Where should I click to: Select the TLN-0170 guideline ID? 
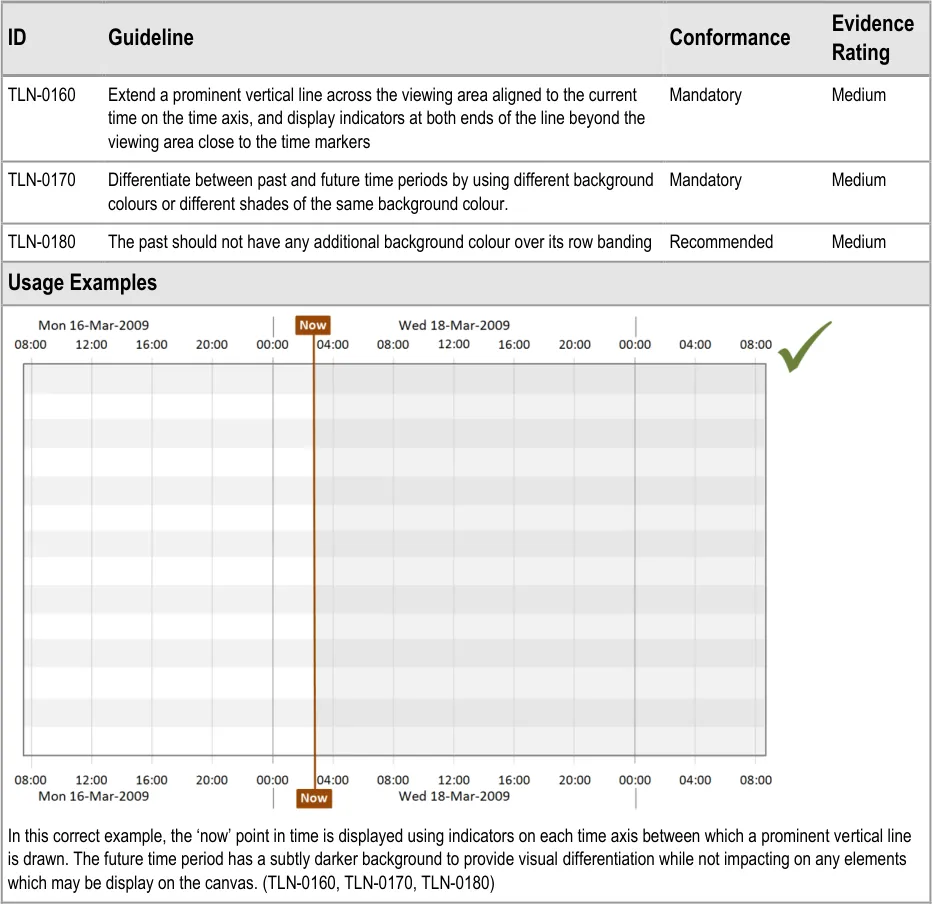coord(42,180)
